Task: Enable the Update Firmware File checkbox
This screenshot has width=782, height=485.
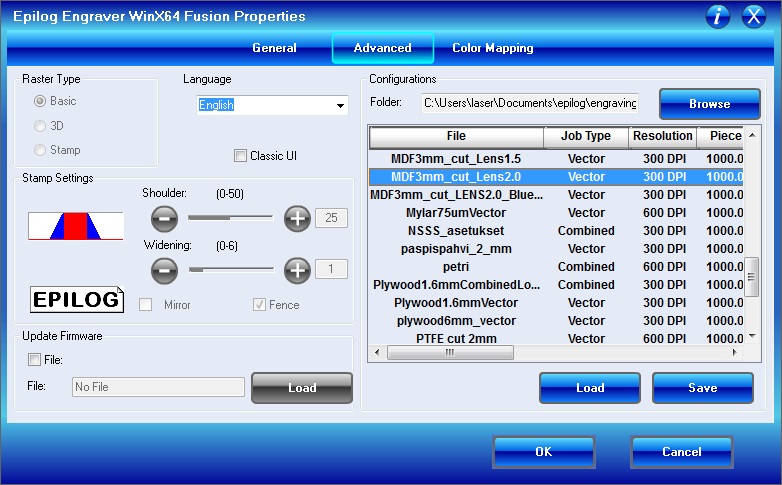Action: 34,359
